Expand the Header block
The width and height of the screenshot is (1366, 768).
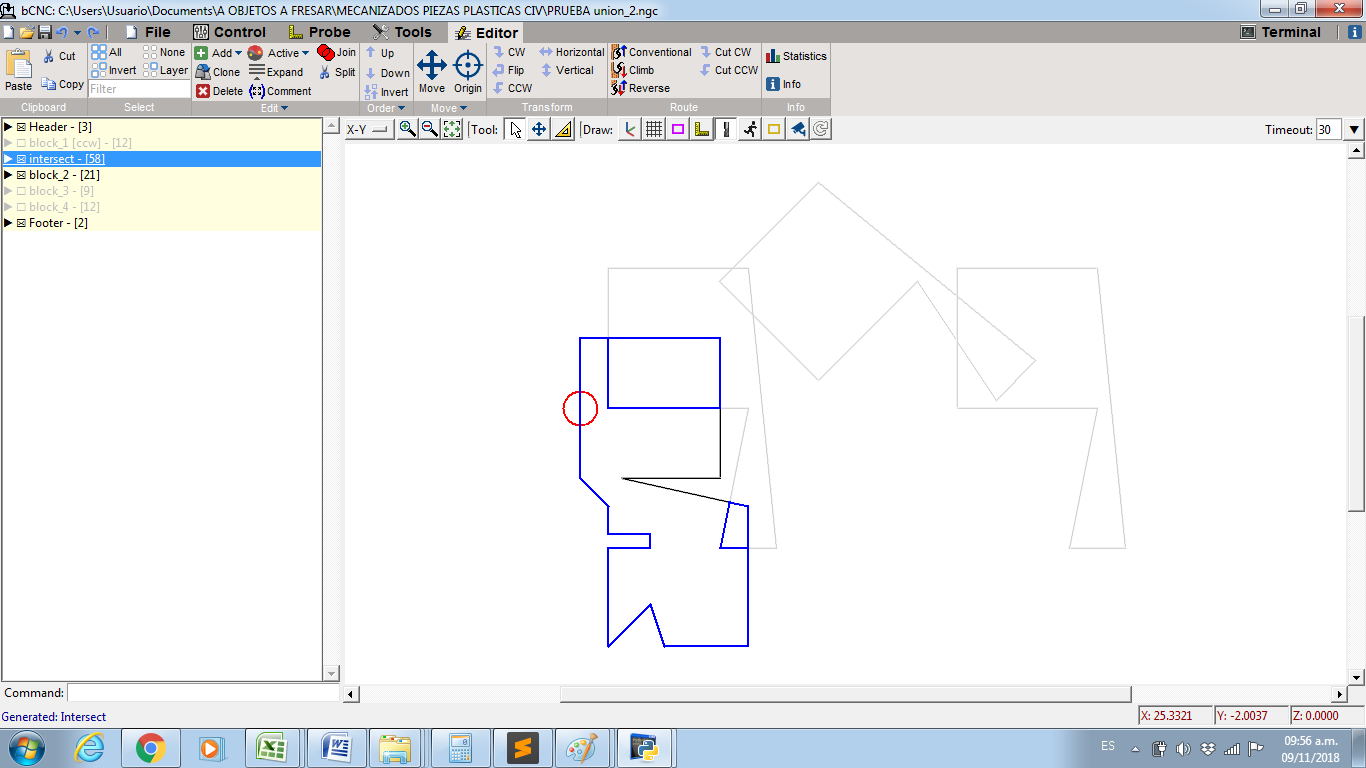[8, 127]
